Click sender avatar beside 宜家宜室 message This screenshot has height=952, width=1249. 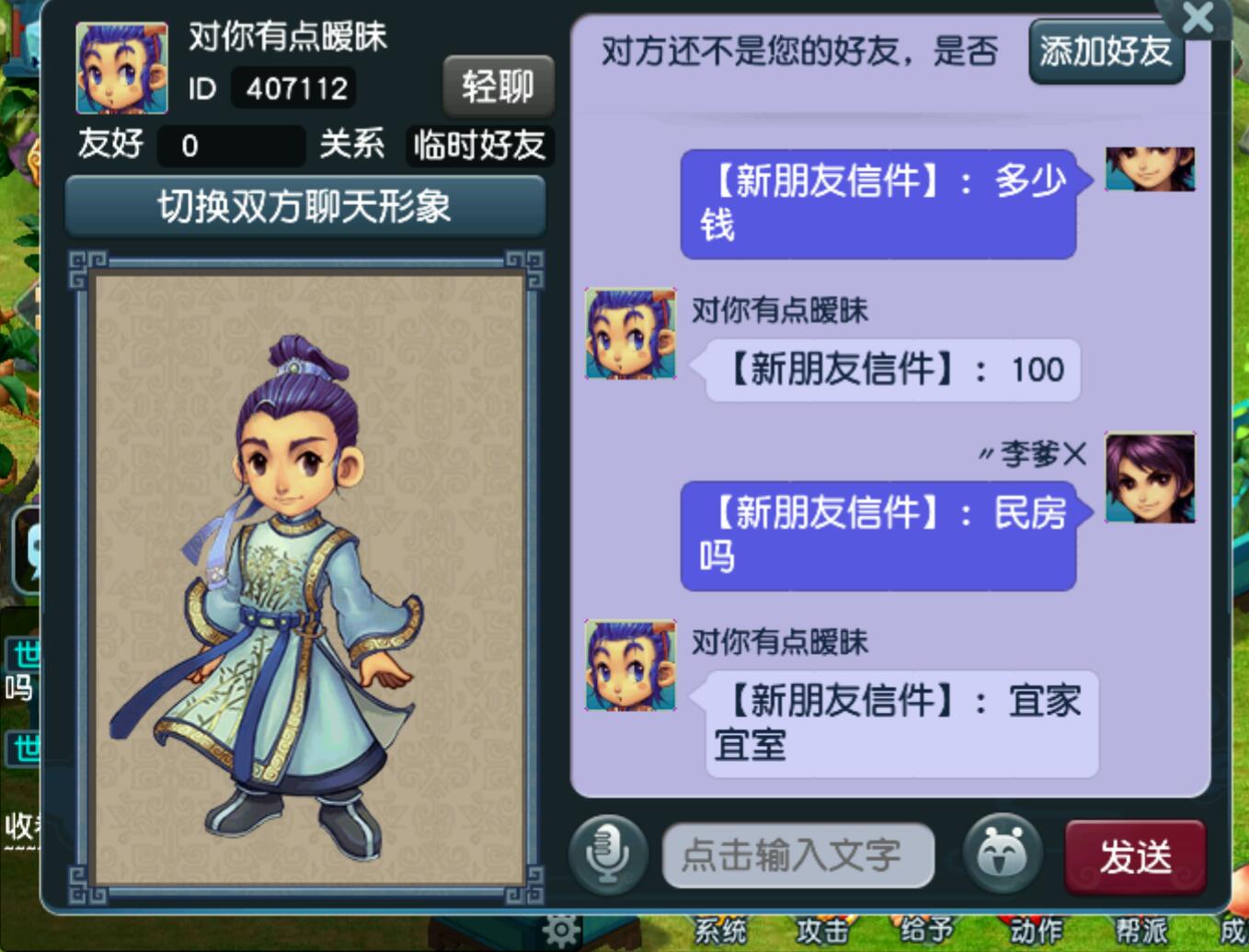[630, 665]
